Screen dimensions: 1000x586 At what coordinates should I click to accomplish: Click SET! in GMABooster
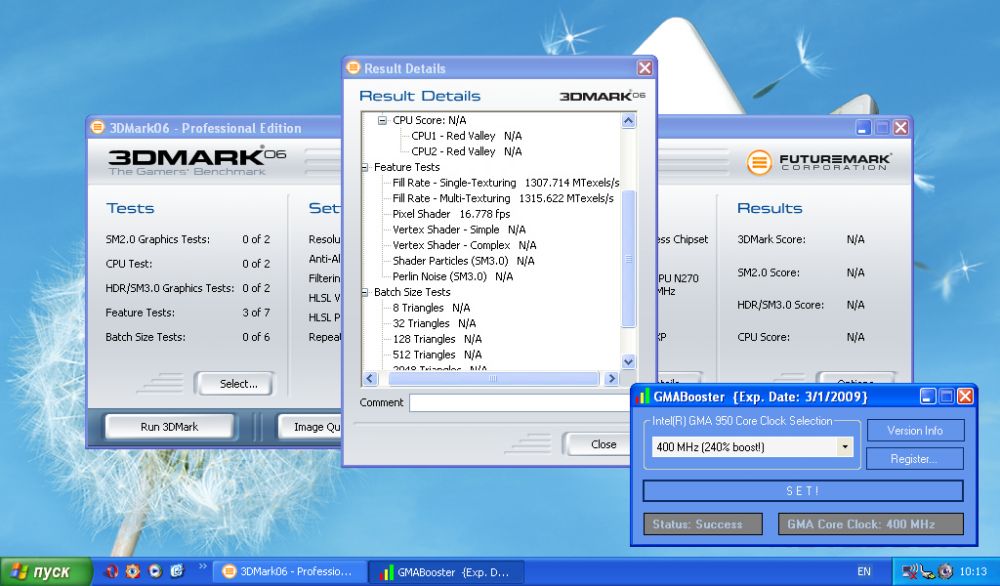click(x=803, y=491)
